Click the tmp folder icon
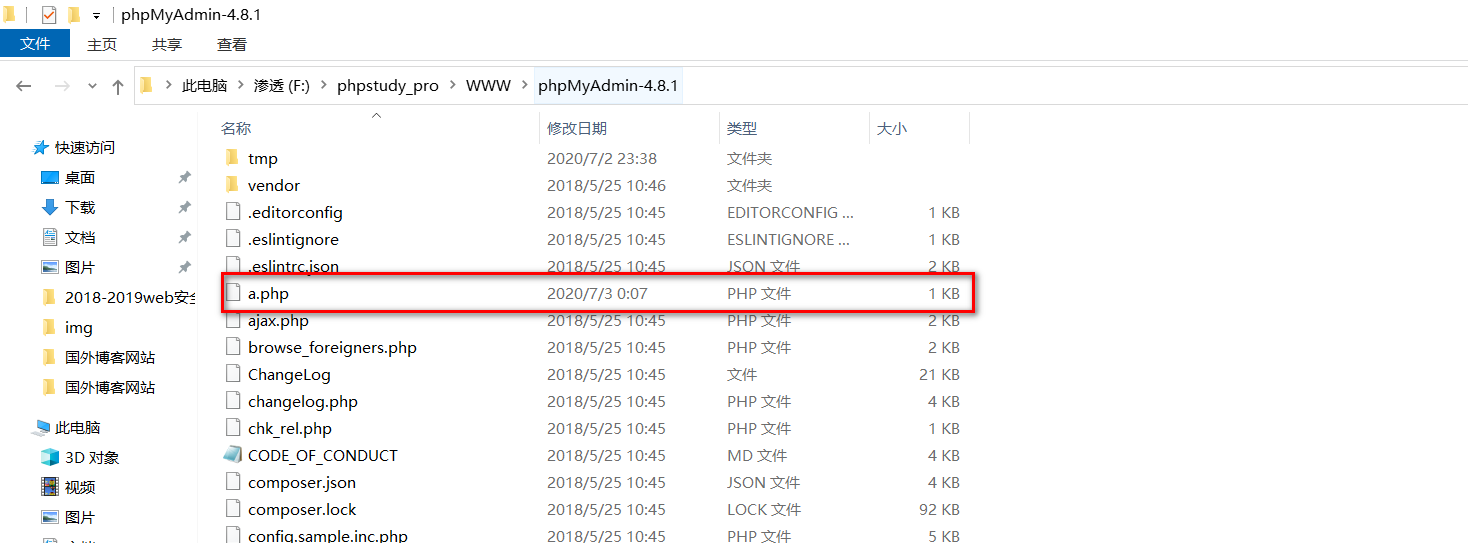Image resolution: width=1468 pixels, height=543 pixels. (232, 158)
